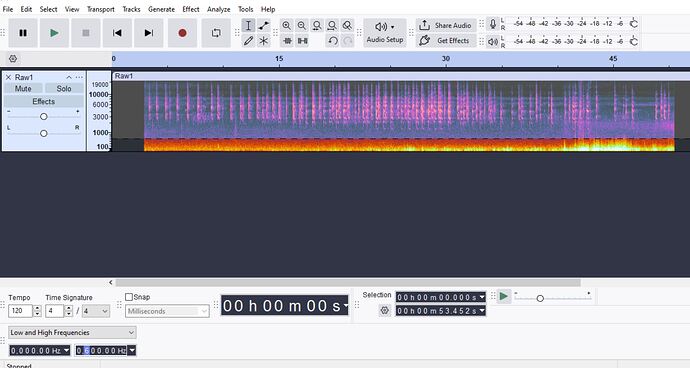Click the microphone record meter icon
The height and width of the screenshot is (368, 690).
click(493, 24)
